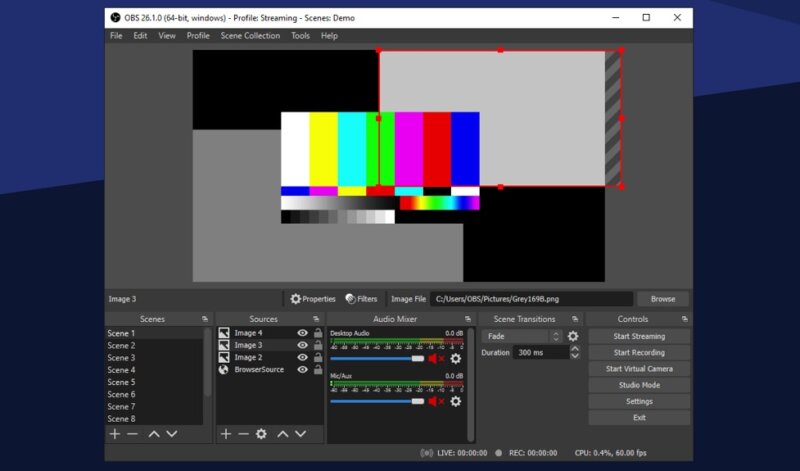The width and height of the screenshot is (800, 471).
Task: Open the Profile menu
Action: pos(198,36)
